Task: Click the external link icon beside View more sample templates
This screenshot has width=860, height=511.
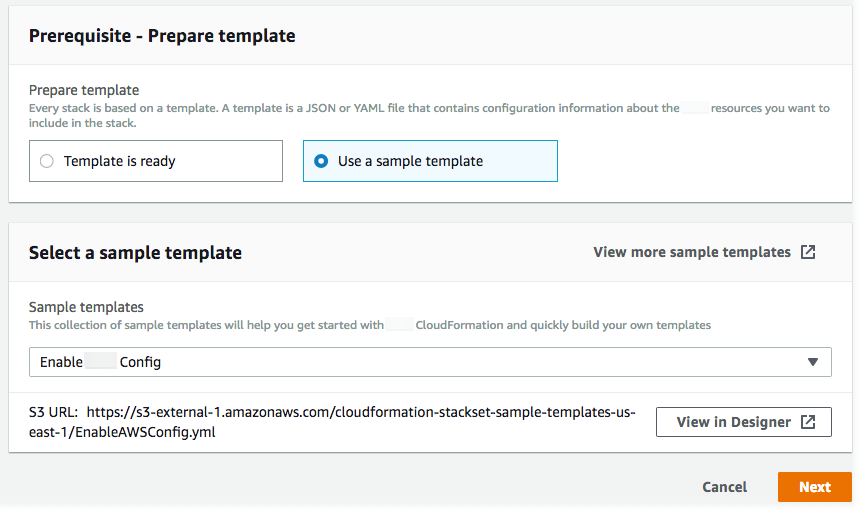Action: coord(808,252)
